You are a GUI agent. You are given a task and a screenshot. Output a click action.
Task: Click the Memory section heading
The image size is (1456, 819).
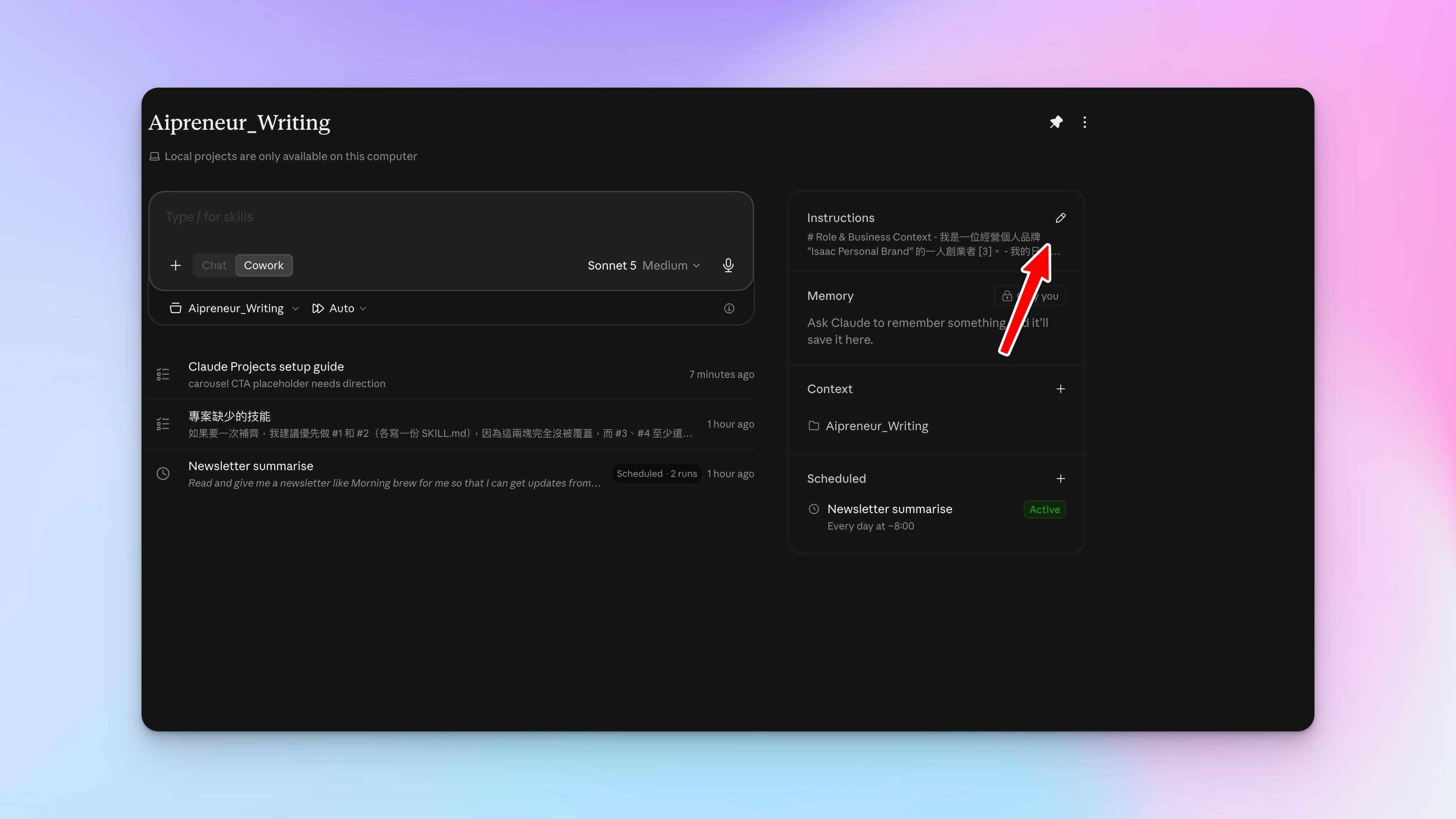[830, 296]
